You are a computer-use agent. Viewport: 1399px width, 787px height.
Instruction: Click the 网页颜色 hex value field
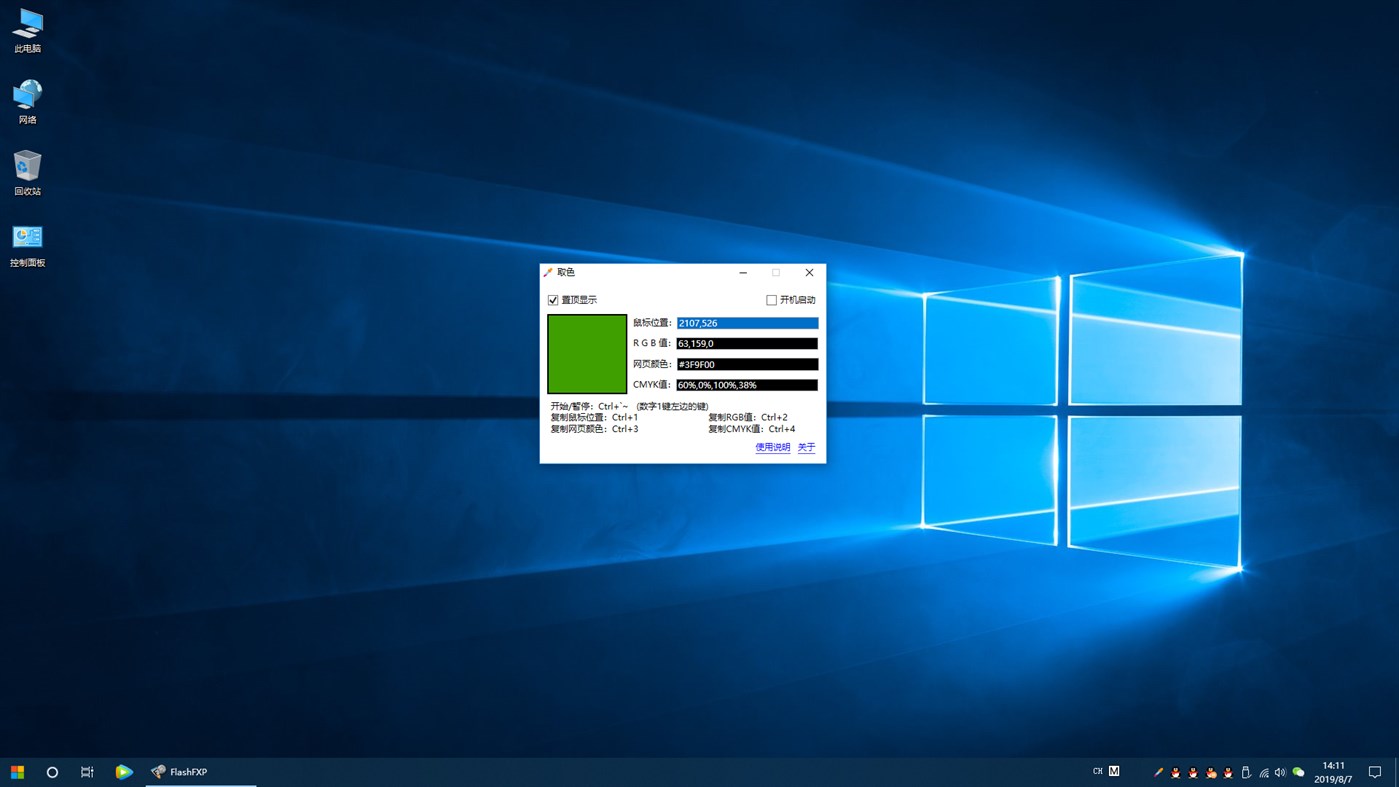tap(747, 364)
